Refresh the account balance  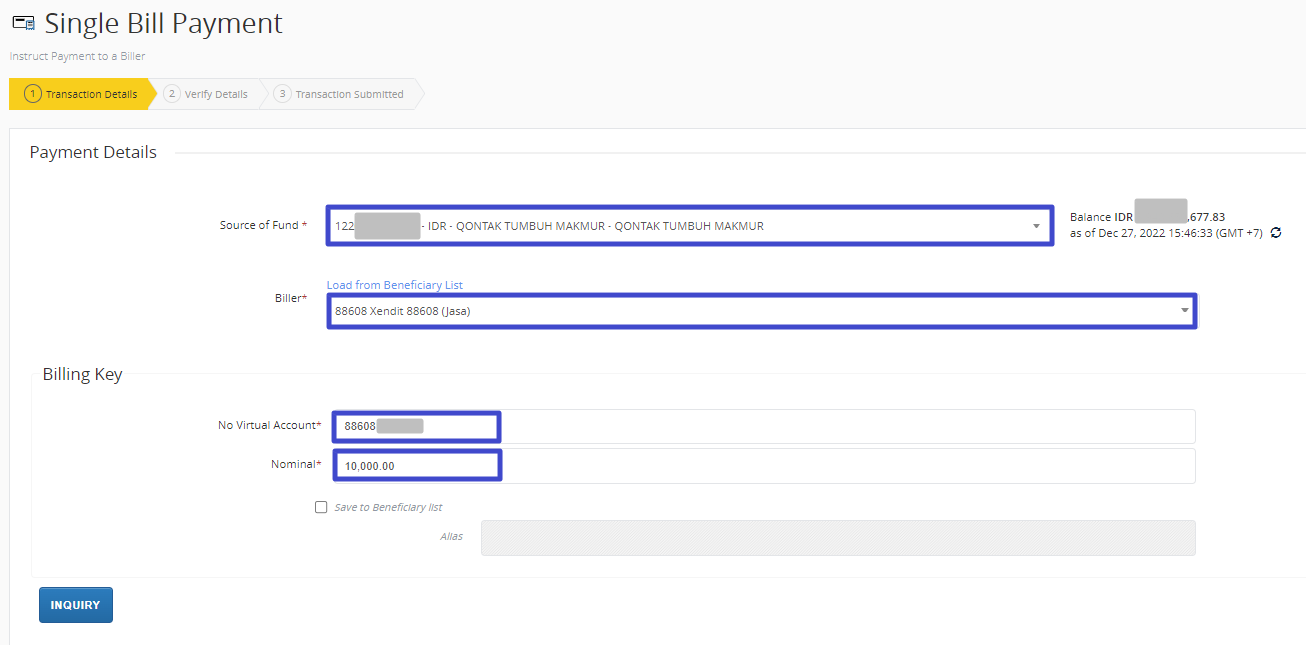tap(1276, 233)
